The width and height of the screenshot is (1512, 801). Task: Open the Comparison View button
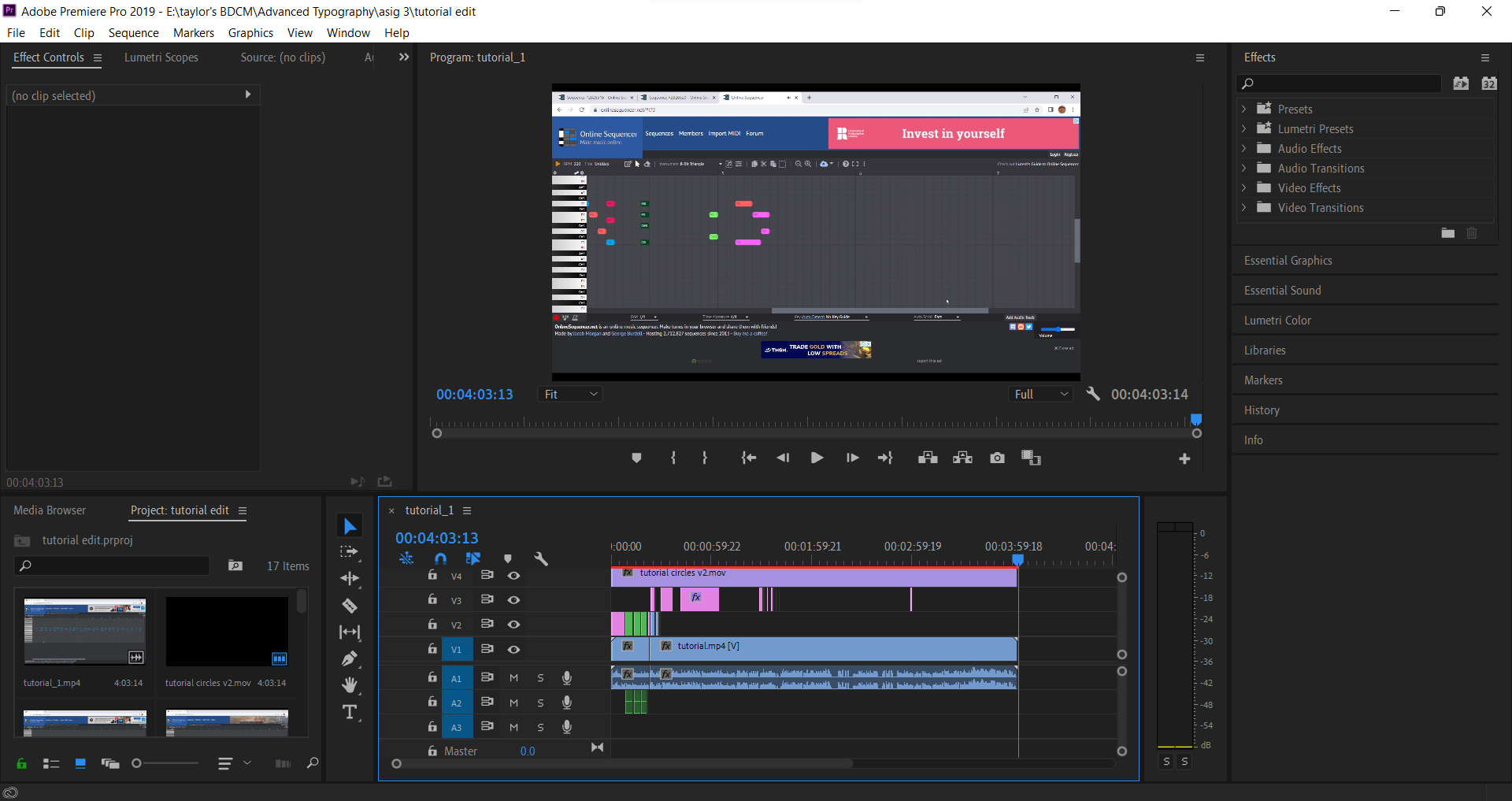(x=1031, y=458)
